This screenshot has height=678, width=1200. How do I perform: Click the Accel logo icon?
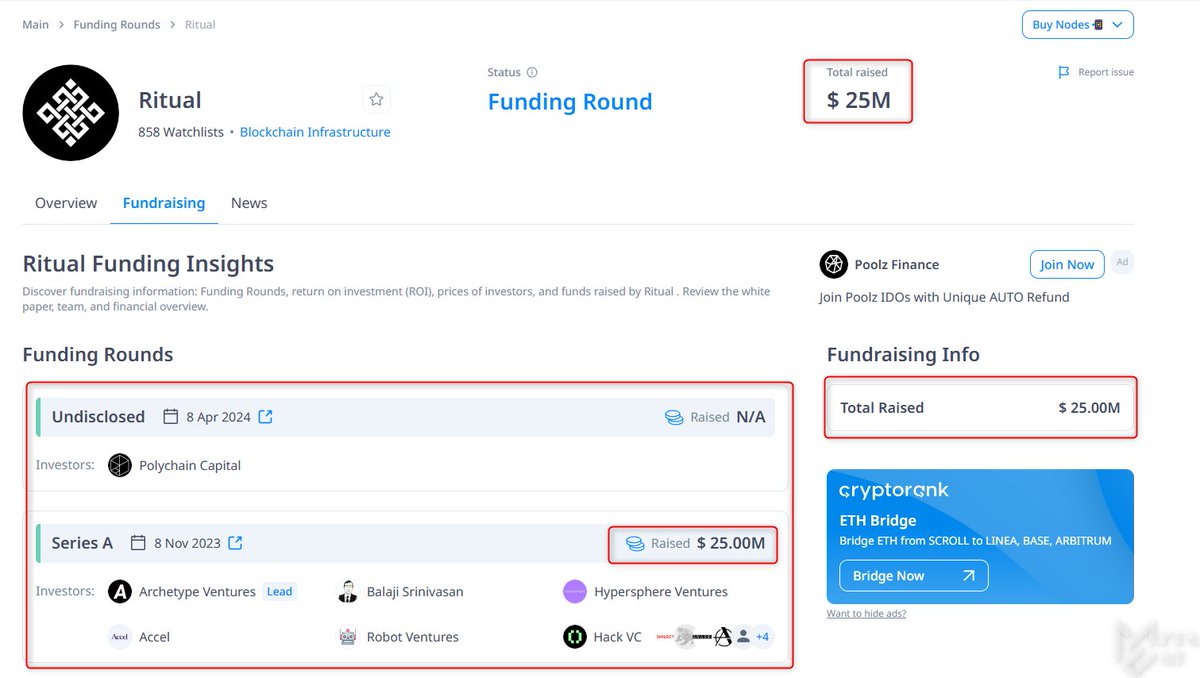[x=120, y=637]
